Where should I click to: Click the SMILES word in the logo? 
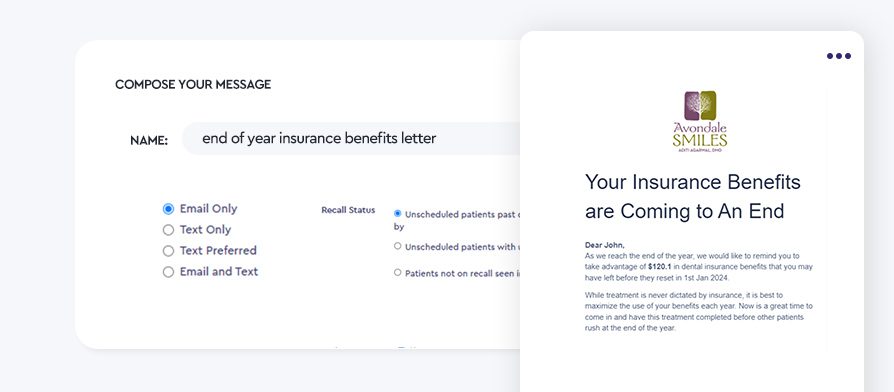point(700,140)
